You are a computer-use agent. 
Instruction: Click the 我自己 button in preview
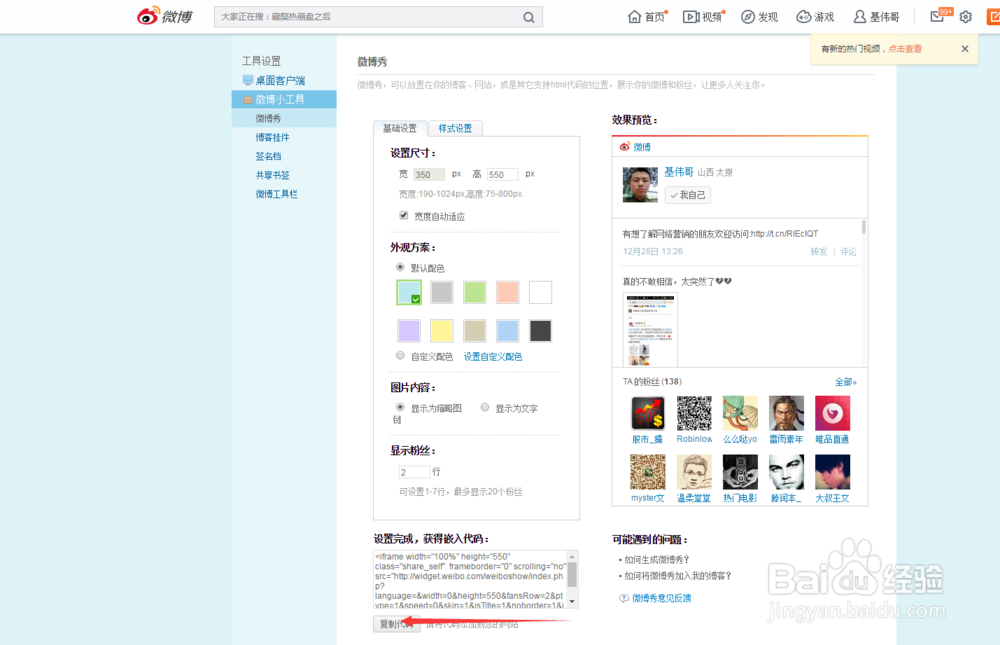point(688,195)
